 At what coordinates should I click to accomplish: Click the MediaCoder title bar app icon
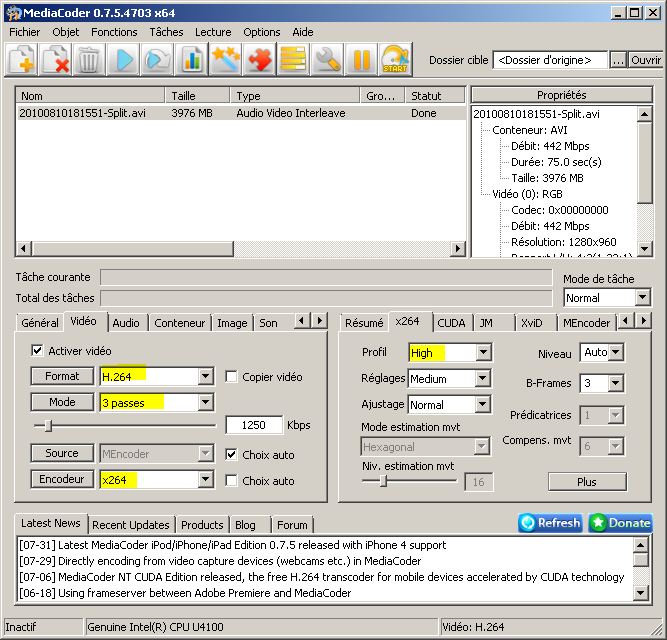(13, 13)
